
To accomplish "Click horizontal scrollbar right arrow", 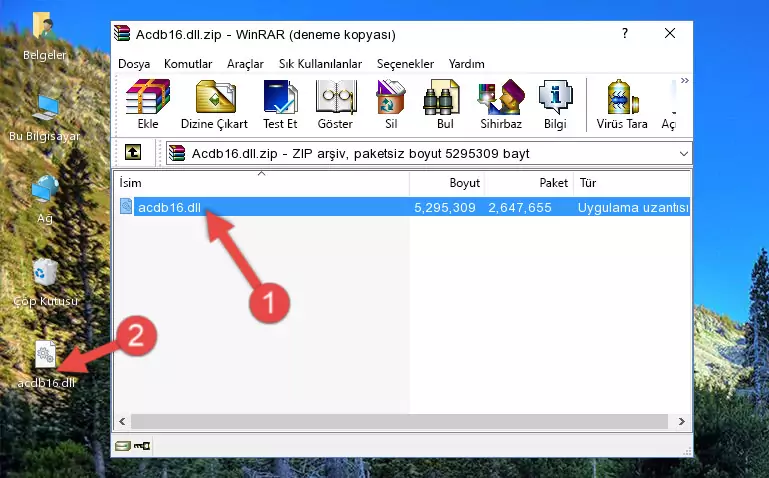I will 682,421.
